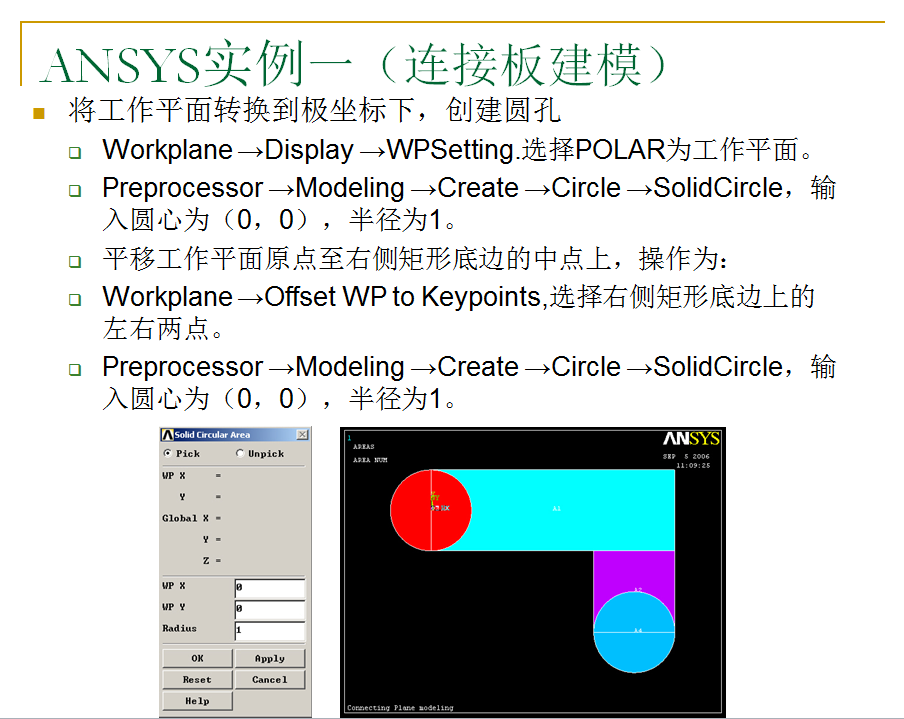Click OK in Solid Circular Area dialog
The width and height of the screenshot is (904, 719).
(197, 658)
